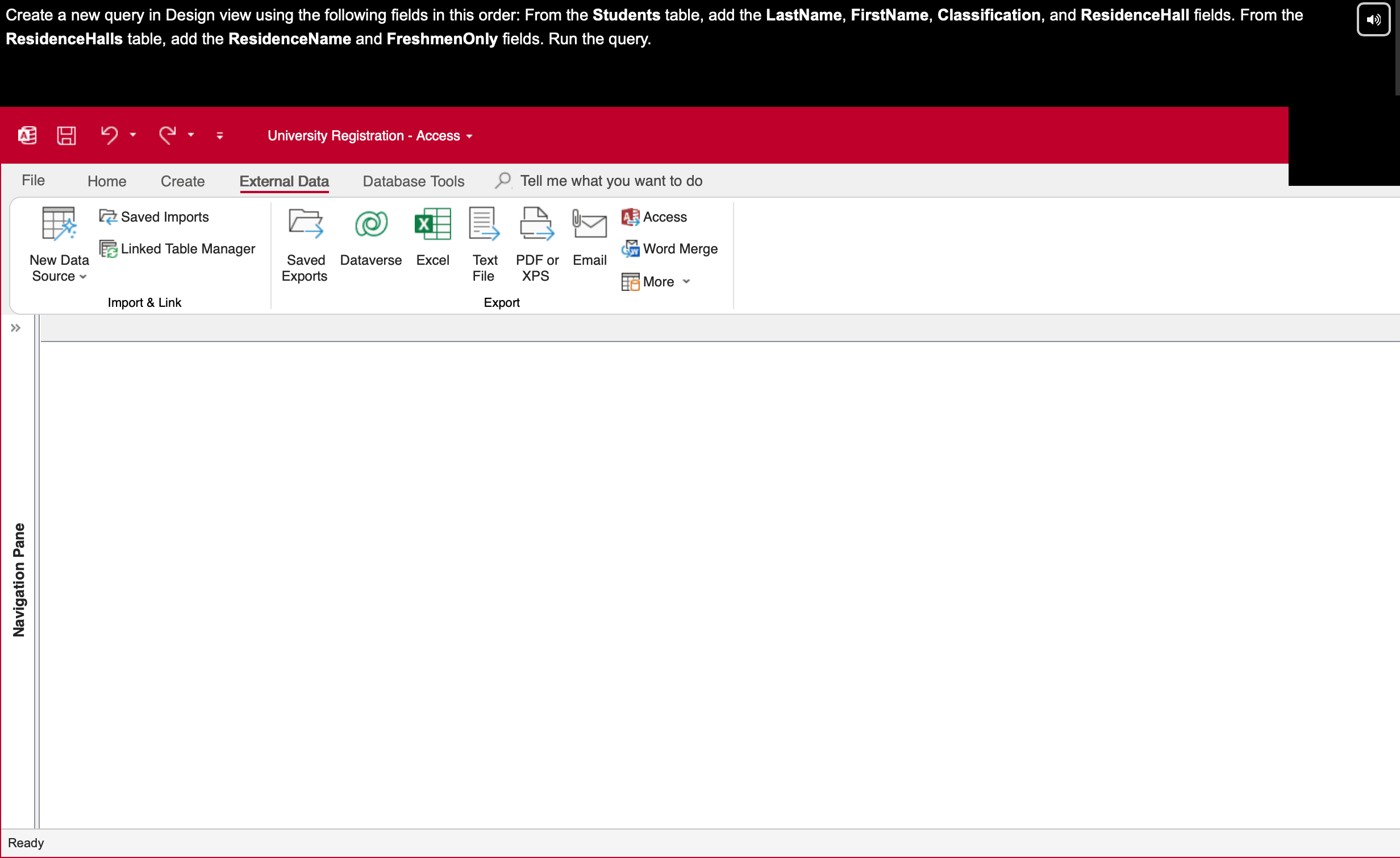Export to Excel spreadsheet
The width and height of the screenshot is (1400, 858).
point(432,236)
